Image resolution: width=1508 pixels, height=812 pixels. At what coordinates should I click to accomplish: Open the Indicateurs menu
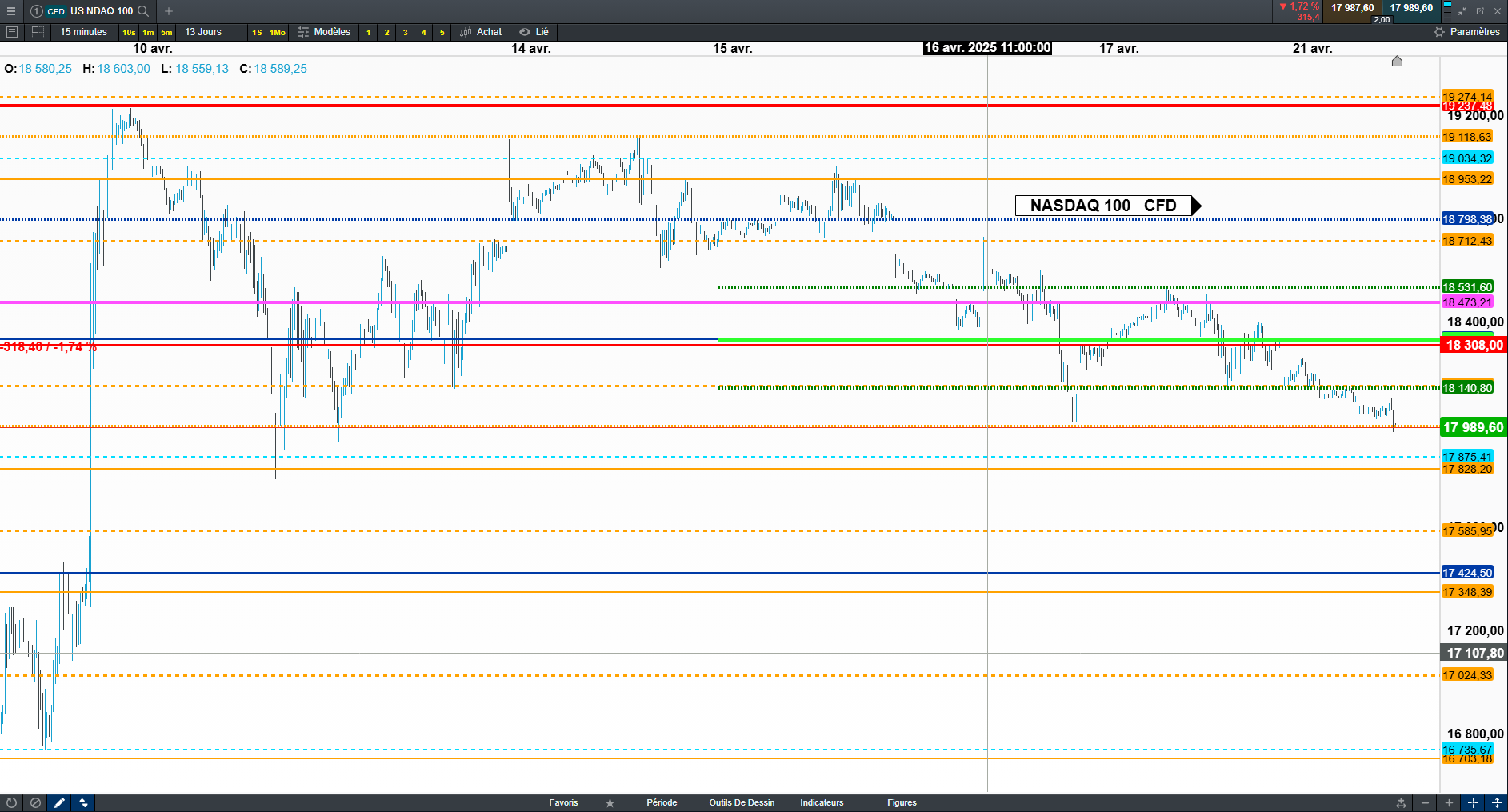[x=822, y=802]
